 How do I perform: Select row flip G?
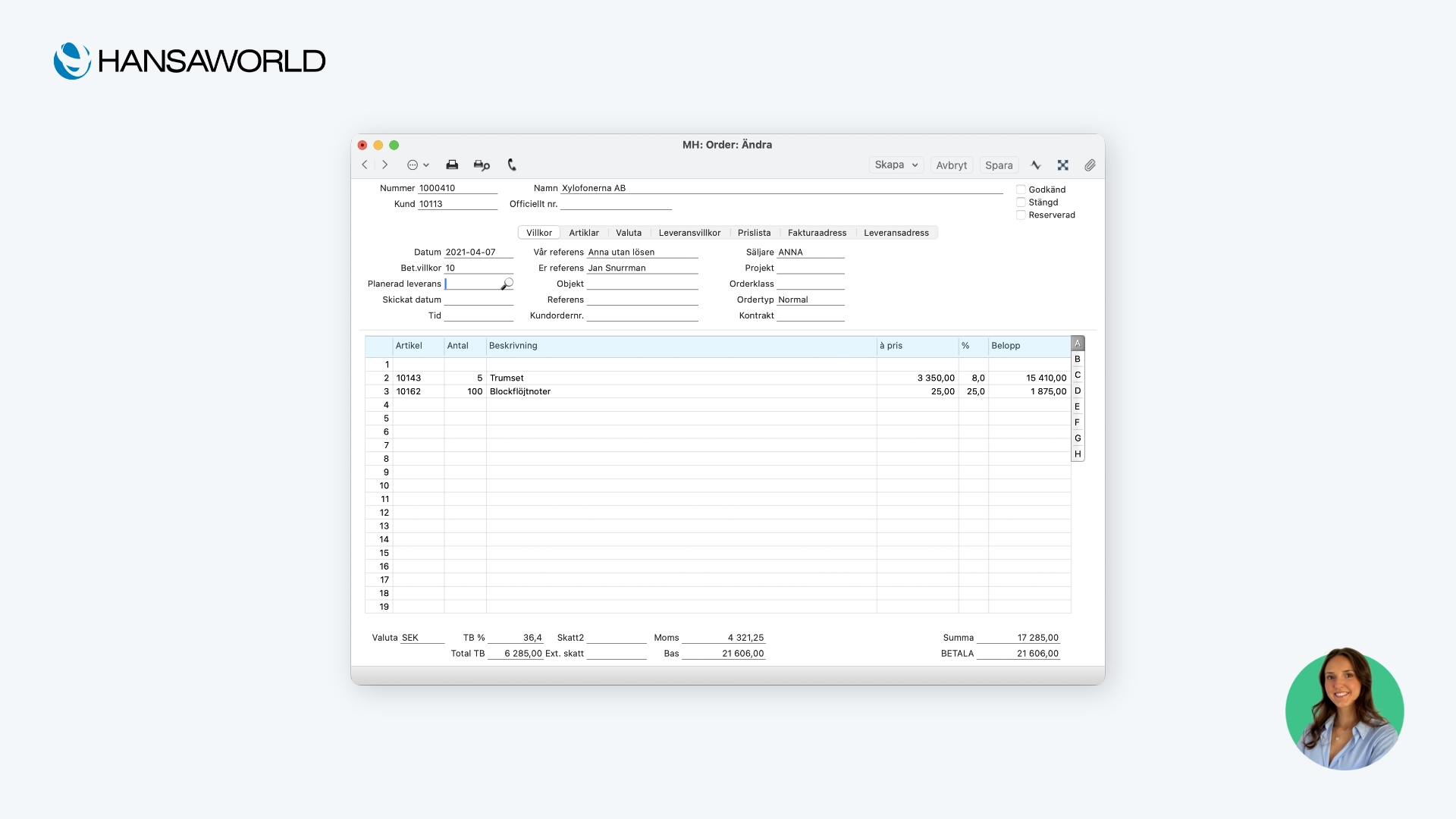point(1078,439)
